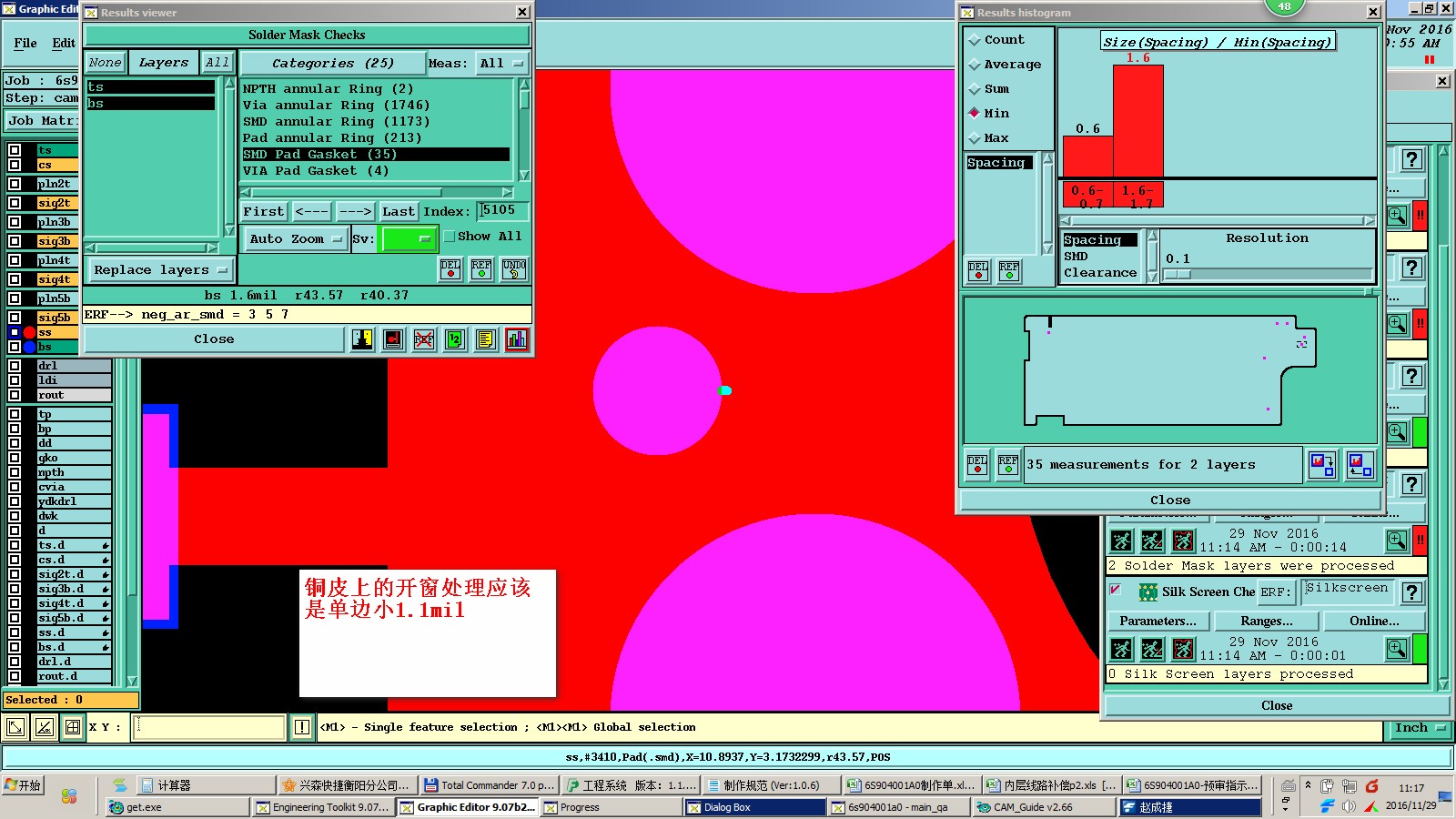Click UNDO icon in Results viewer
This screenshot has height=819, width=1456.
coord(514,268)
